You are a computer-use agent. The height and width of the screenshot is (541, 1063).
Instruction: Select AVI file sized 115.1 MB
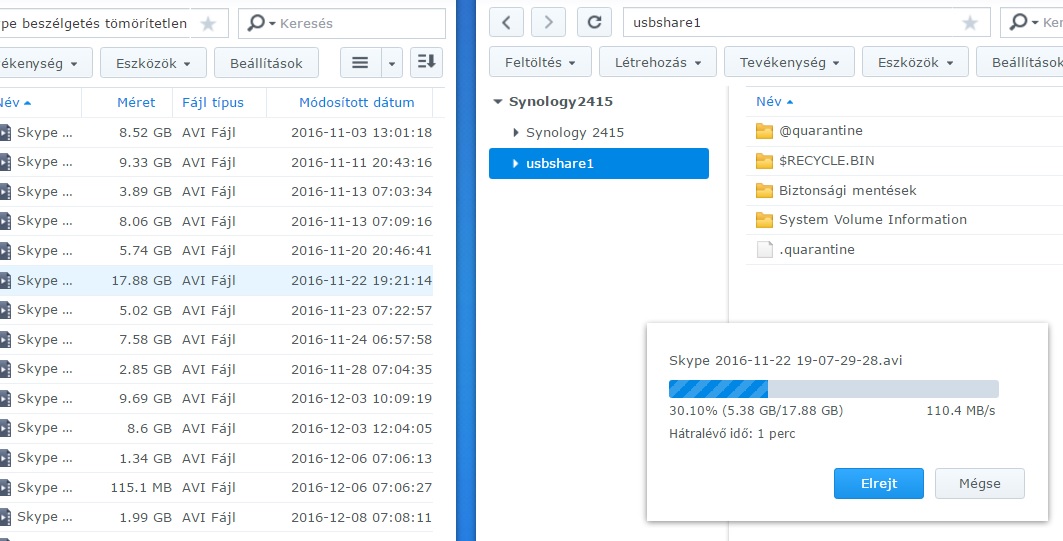[x=216, y=487]
